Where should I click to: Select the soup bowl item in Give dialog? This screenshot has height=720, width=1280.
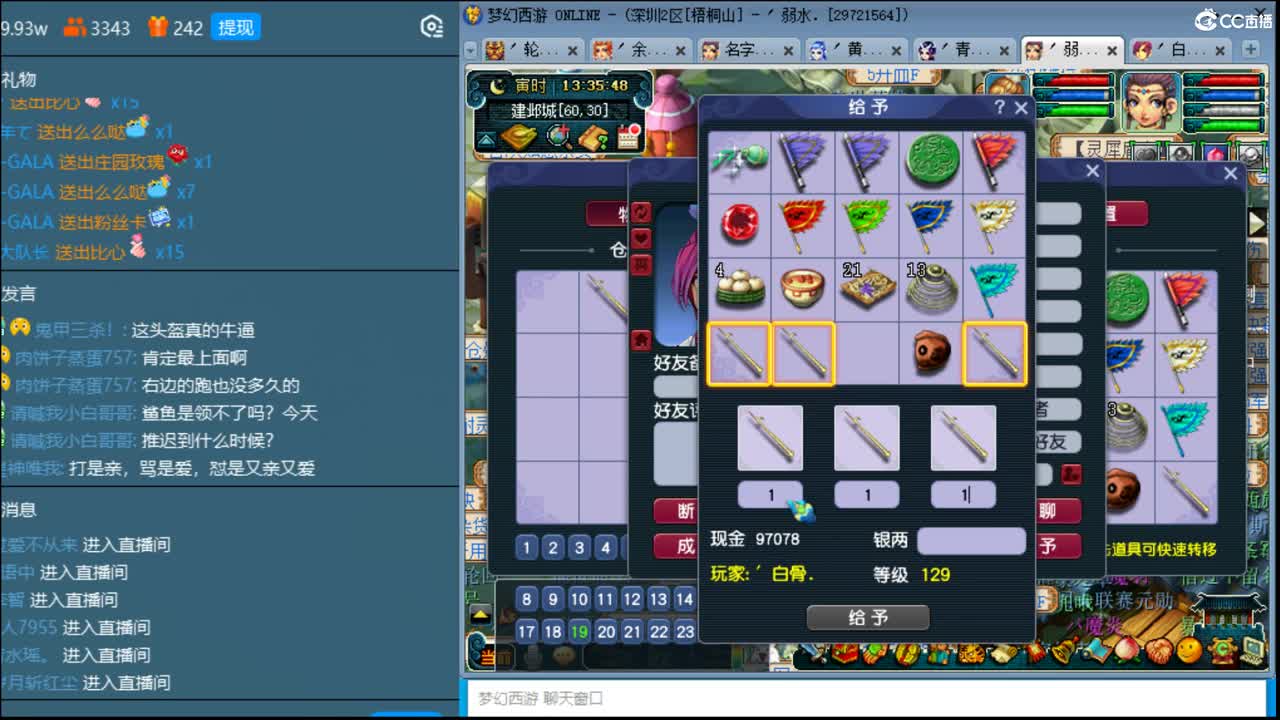tap(802, 289)
